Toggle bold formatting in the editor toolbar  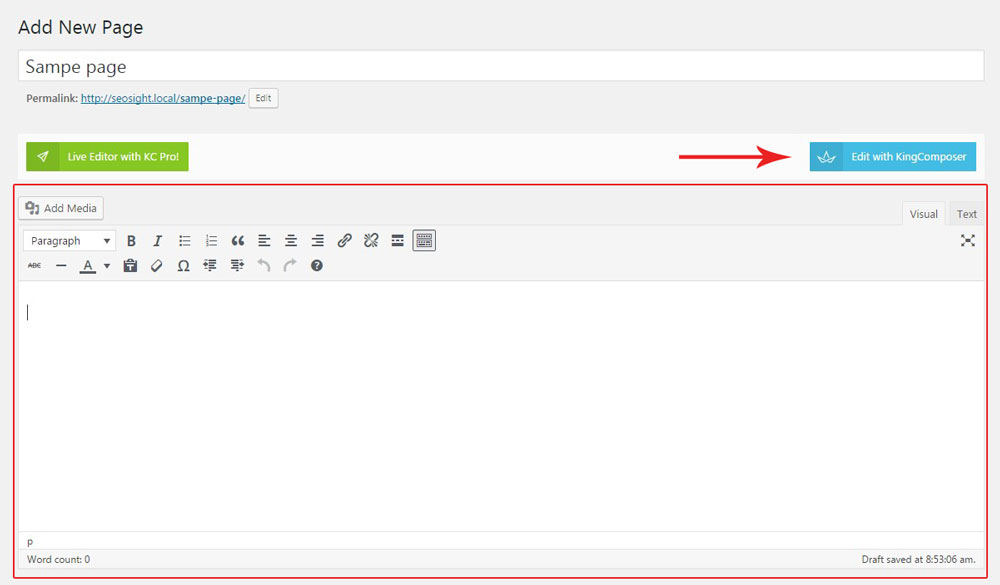pyautogui.click(x=131, y=241)
